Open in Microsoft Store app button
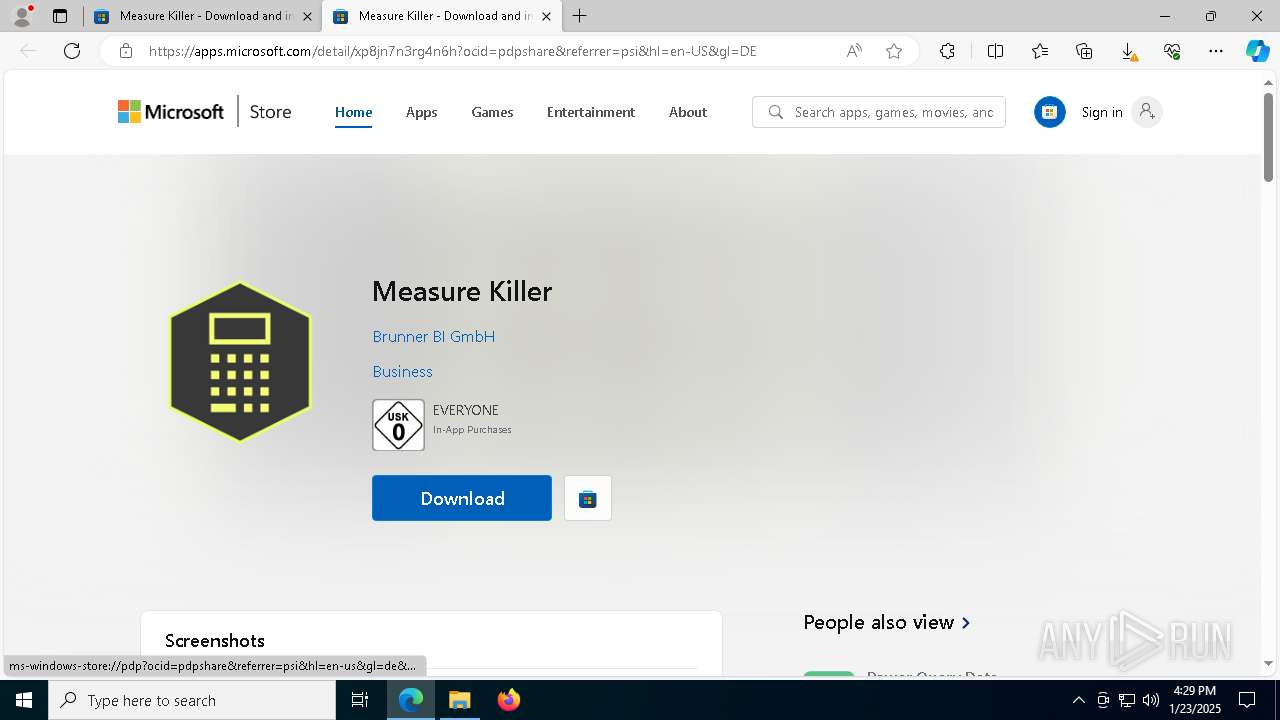Image resolution: width=1280 pixels, height=720 pixels. tap(588, 498)
